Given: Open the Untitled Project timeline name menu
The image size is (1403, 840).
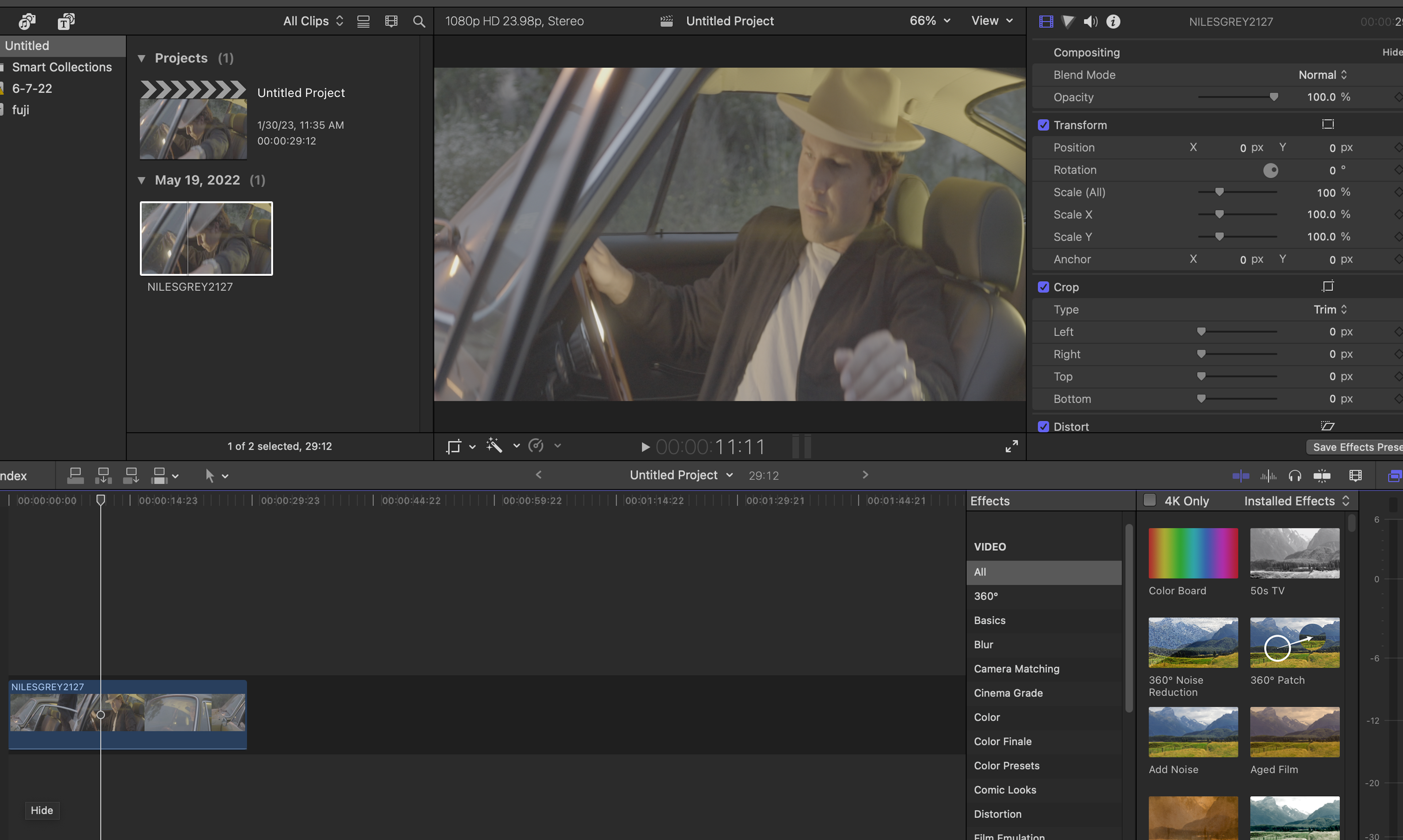Looking at the screenshot, I should pyautogui.click(x=681, y=476).
